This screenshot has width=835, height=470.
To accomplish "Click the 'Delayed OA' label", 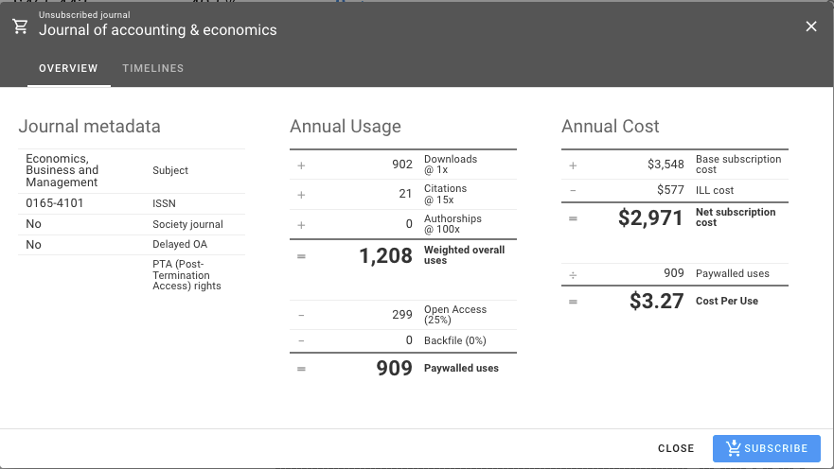I will tap(179, 244).
